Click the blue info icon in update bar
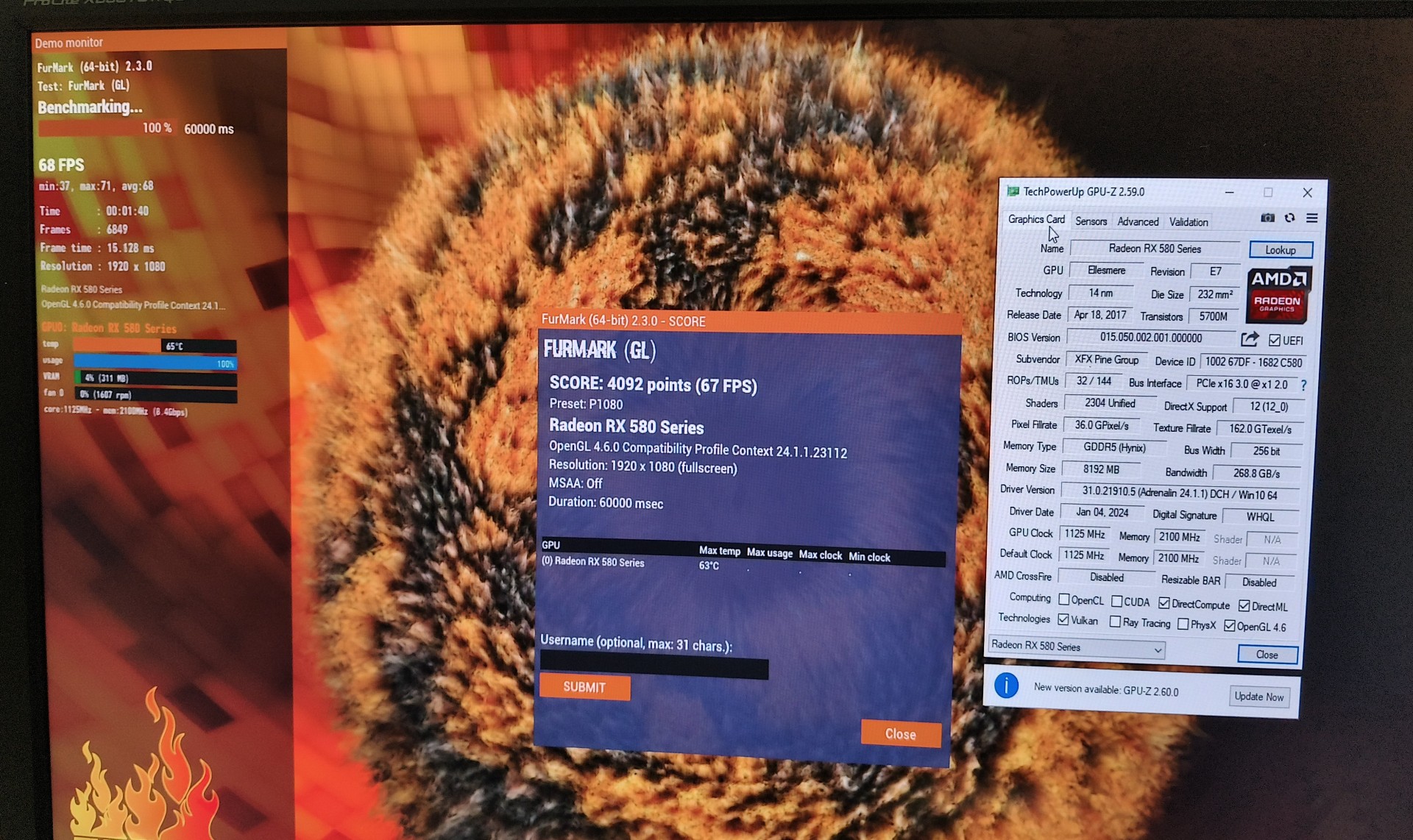Viewport: 1413px width, 840px height. [1006, 686]
